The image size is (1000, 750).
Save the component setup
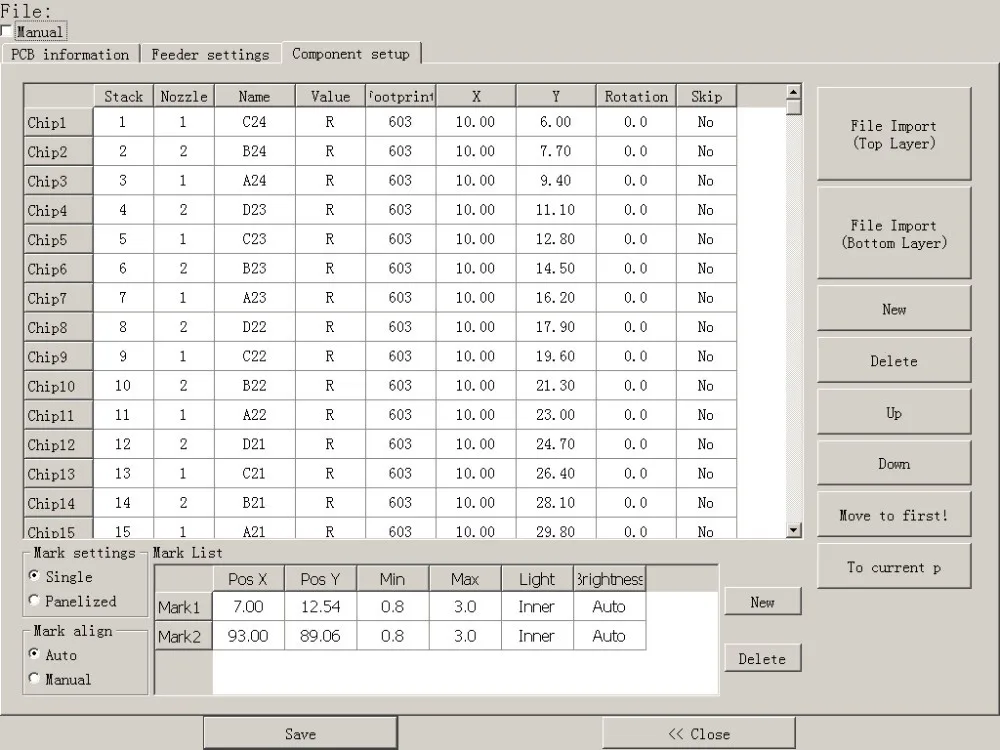coord(300,734)
